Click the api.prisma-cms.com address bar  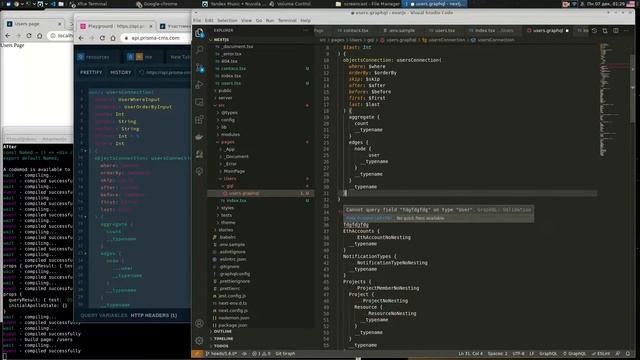coord(156,38)
